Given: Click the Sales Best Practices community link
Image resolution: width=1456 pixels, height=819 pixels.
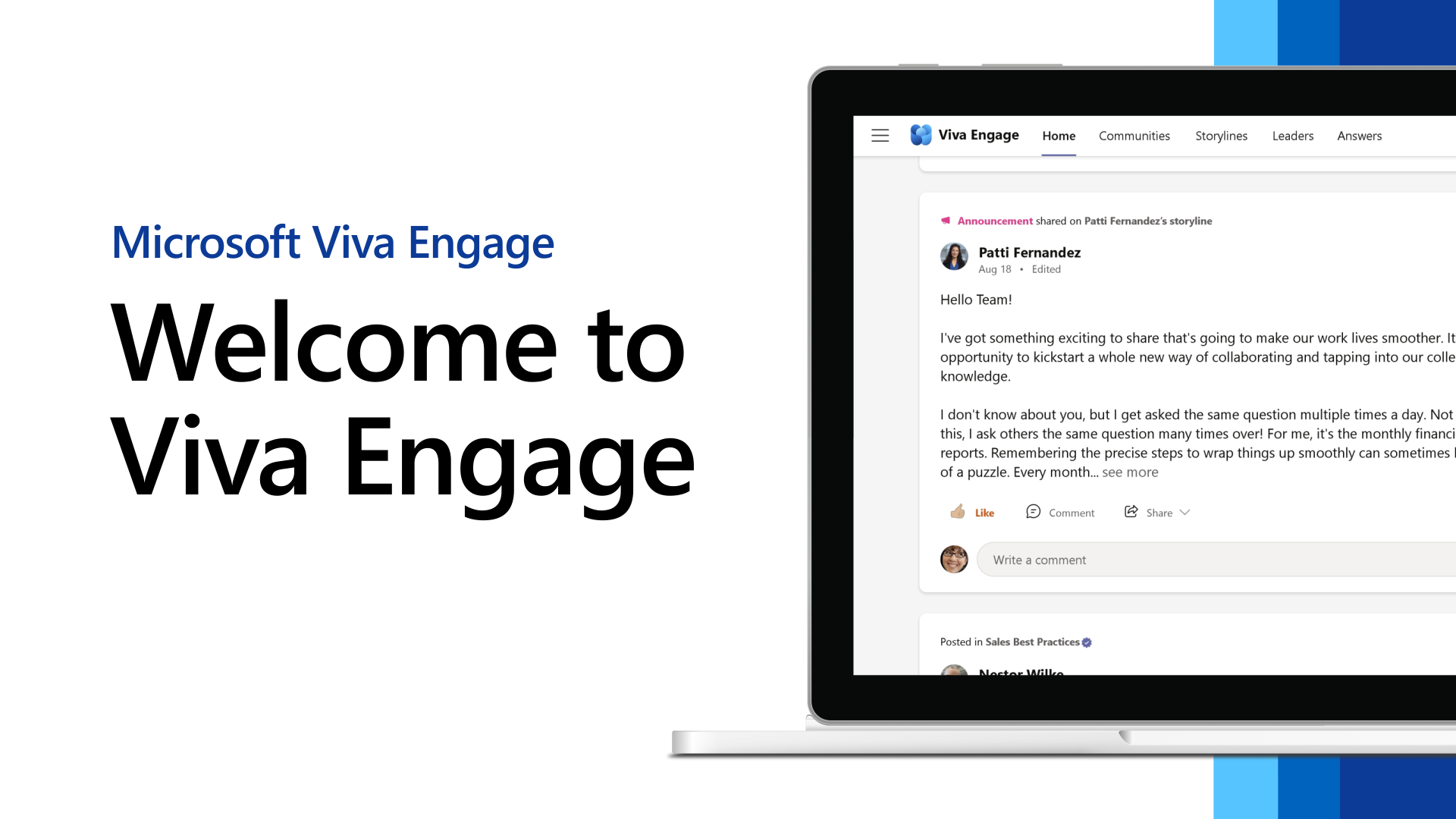Looking at the screenshot, I should pos(1032,641).
